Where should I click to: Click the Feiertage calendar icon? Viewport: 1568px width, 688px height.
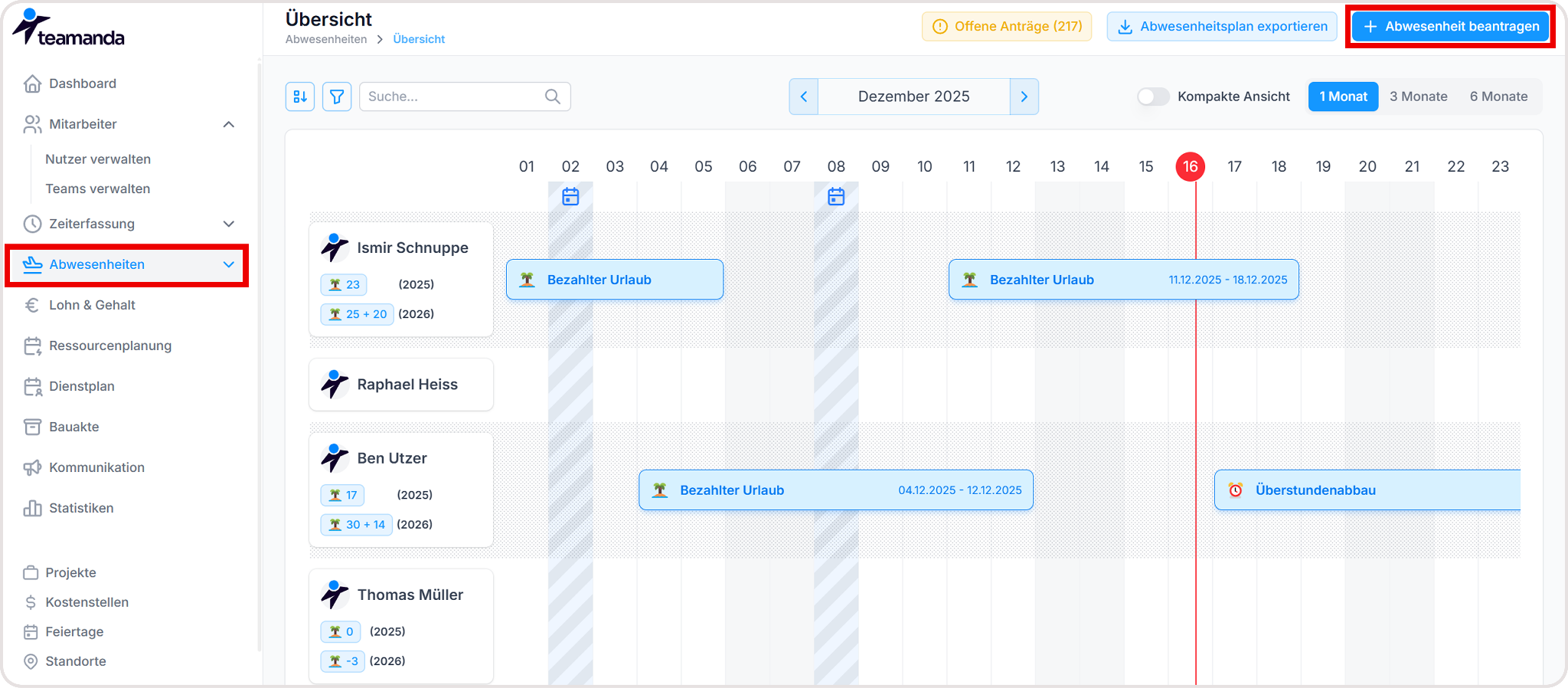click(31, 632)
